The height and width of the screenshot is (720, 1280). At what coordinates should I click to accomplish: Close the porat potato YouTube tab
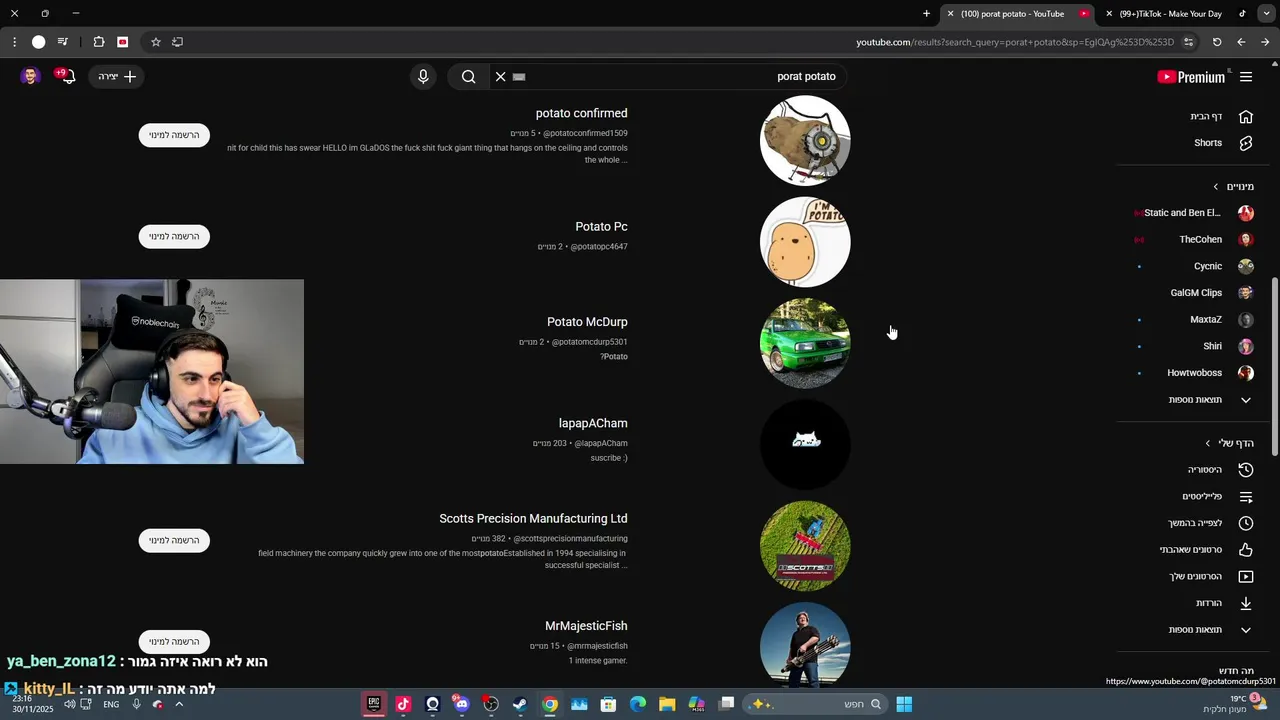(x=950, y=14)
